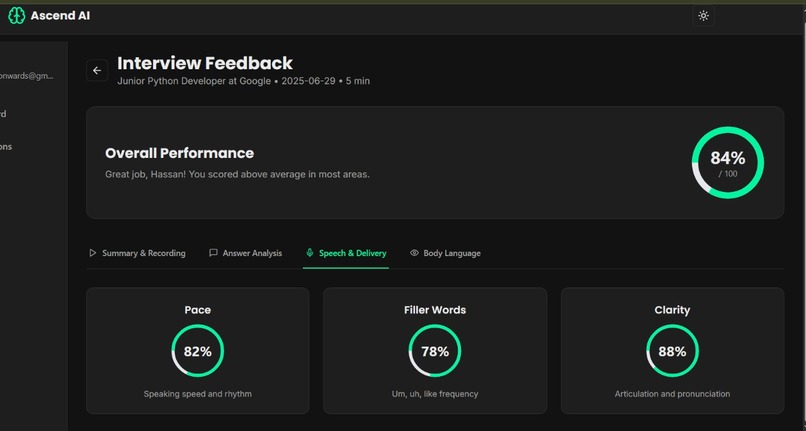This screenshot has height=431, width=806.
Task: Click the microphone icon beside Speech & Delivery
Action: tap(309, 253)
